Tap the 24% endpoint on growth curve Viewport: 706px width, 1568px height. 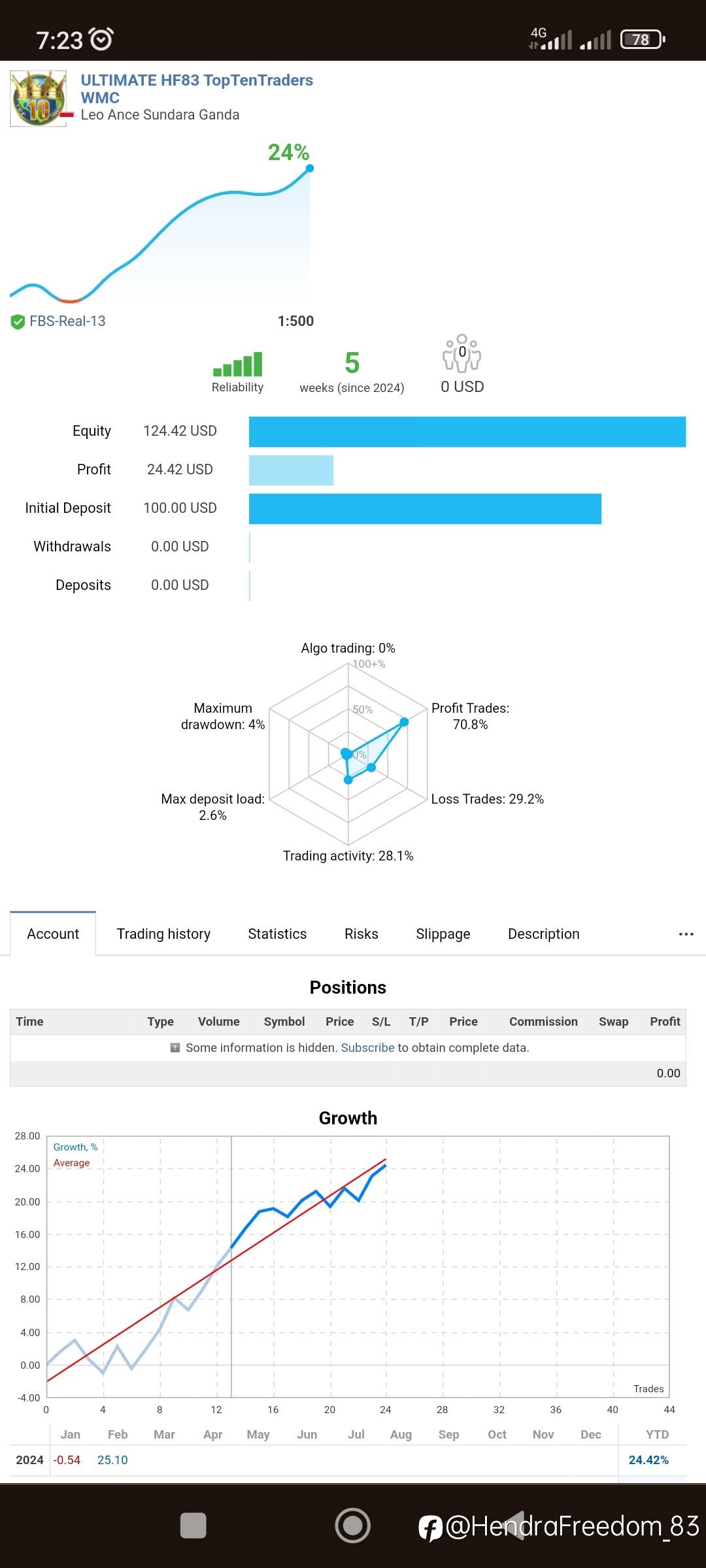coord(310,169)
